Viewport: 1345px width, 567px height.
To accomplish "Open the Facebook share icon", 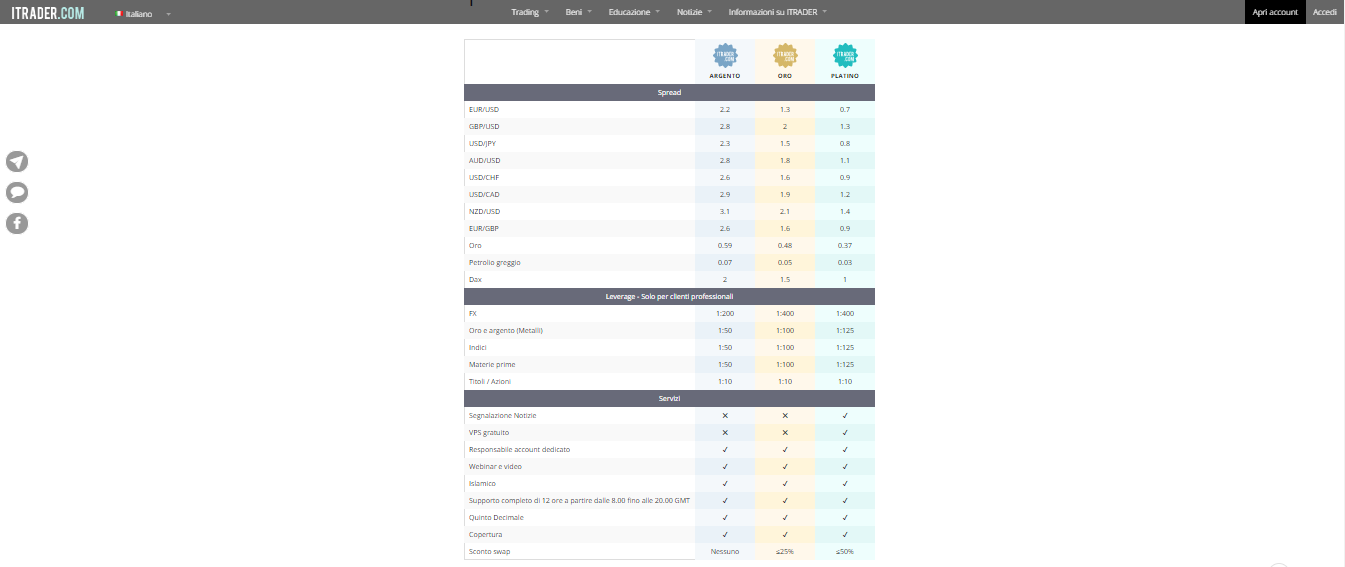I will [x=17, y=224].
